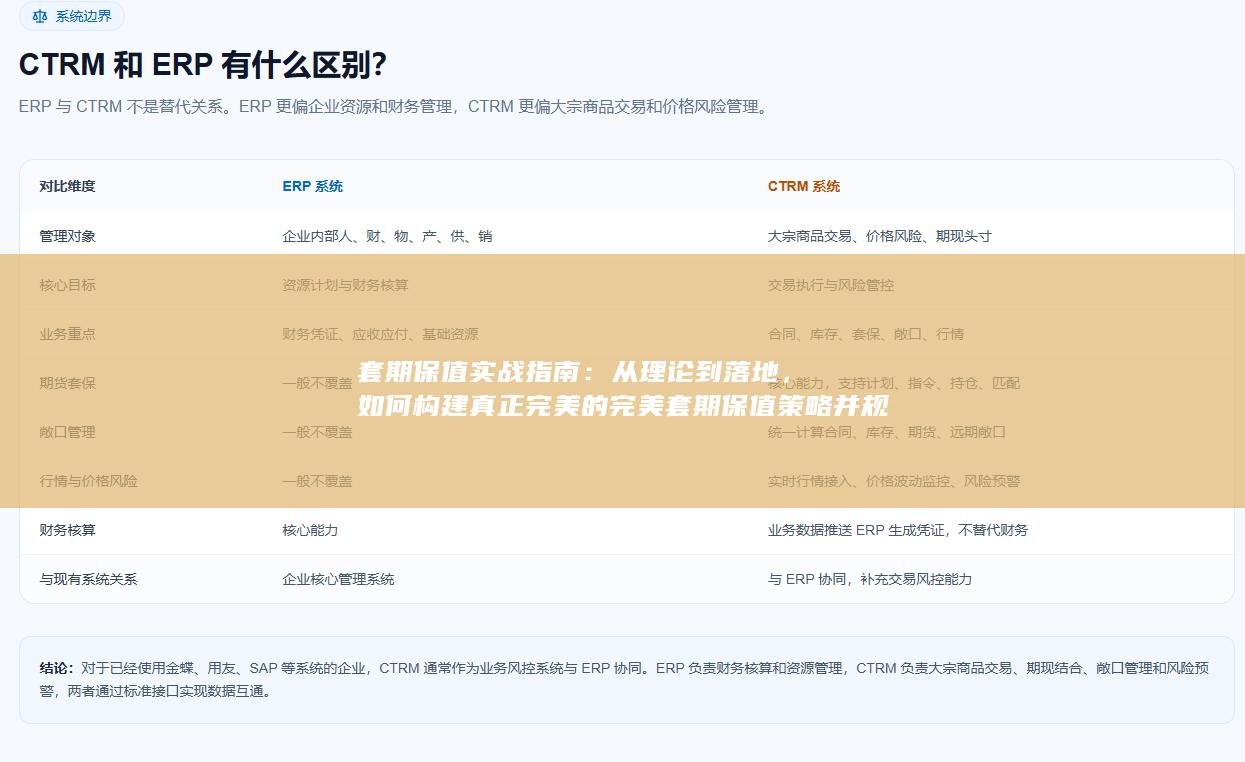Click the heading CTRM 和 ERP 有什么区别?
1245x762 pixels.
[x=203, y=66]
